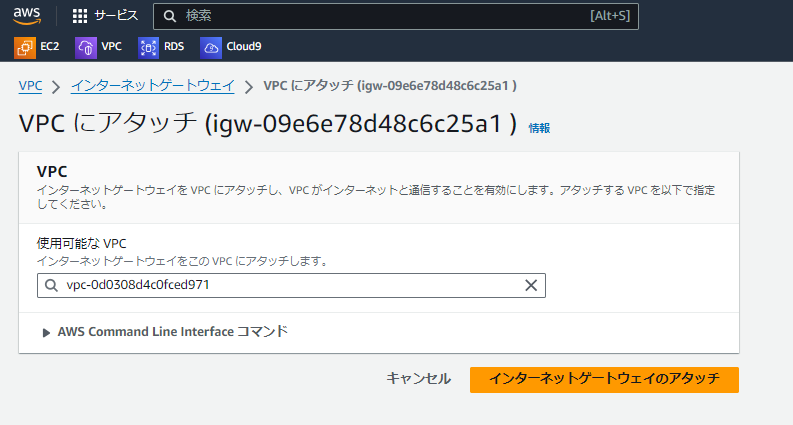Open VPC favorite link text in toolbar
Viewport: 793px width, 425px height.
point(111,47)
